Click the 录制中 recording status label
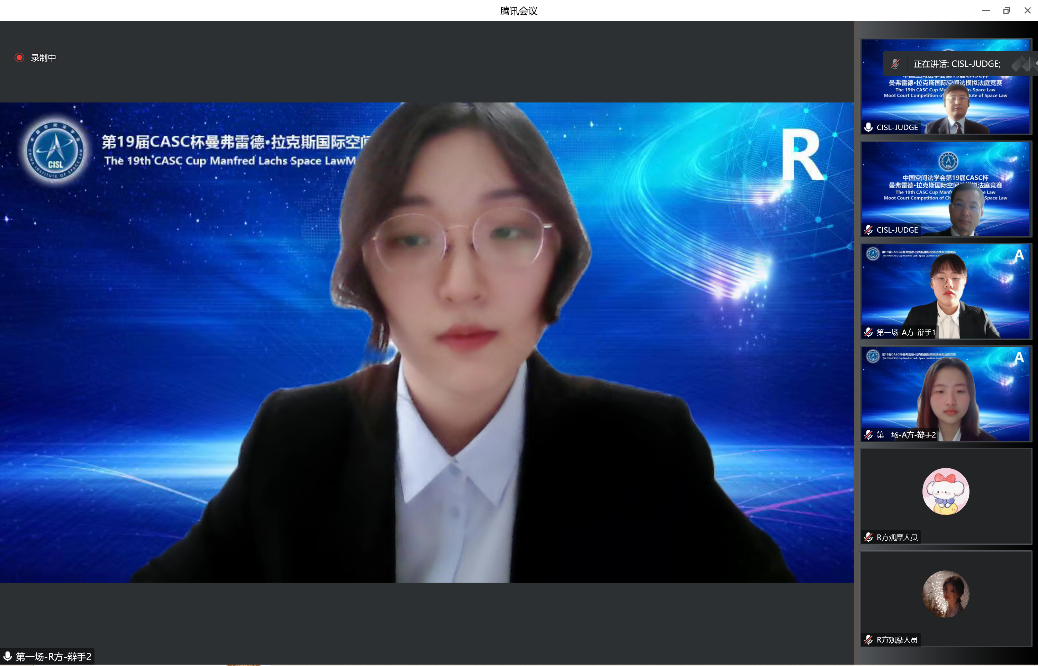The width and height of the screenshot is (1038, 666). point(43,58)
